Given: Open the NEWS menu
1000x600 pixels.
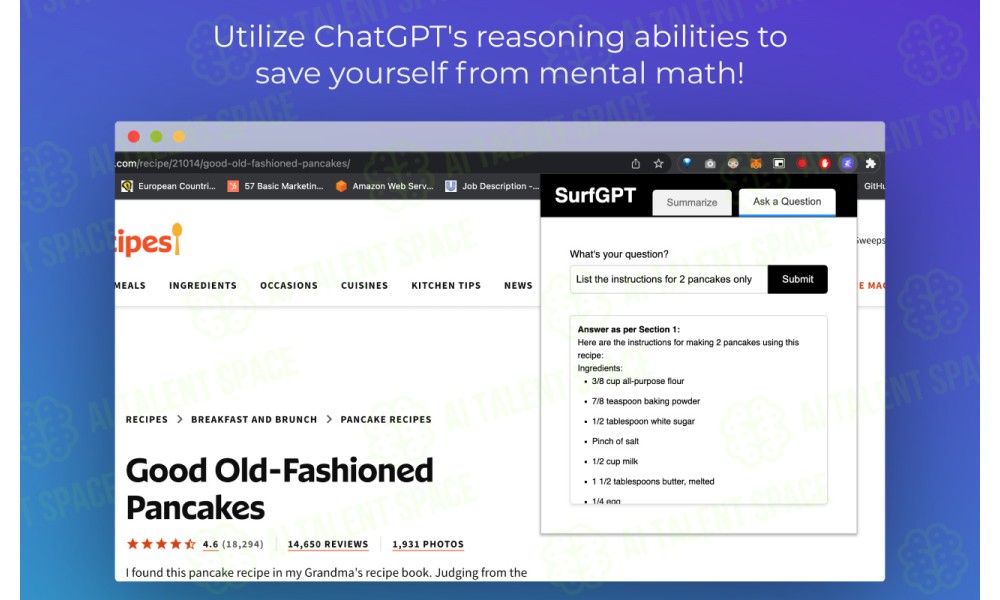Looking at the screenshot, I should click(518, 286).
